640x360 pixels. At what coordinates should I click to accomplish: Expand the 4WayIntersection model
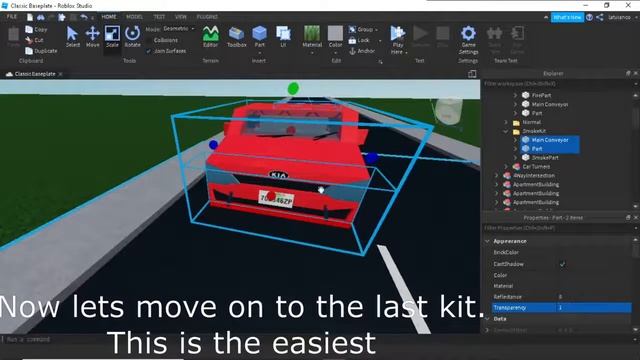click(x=496, y=176)
